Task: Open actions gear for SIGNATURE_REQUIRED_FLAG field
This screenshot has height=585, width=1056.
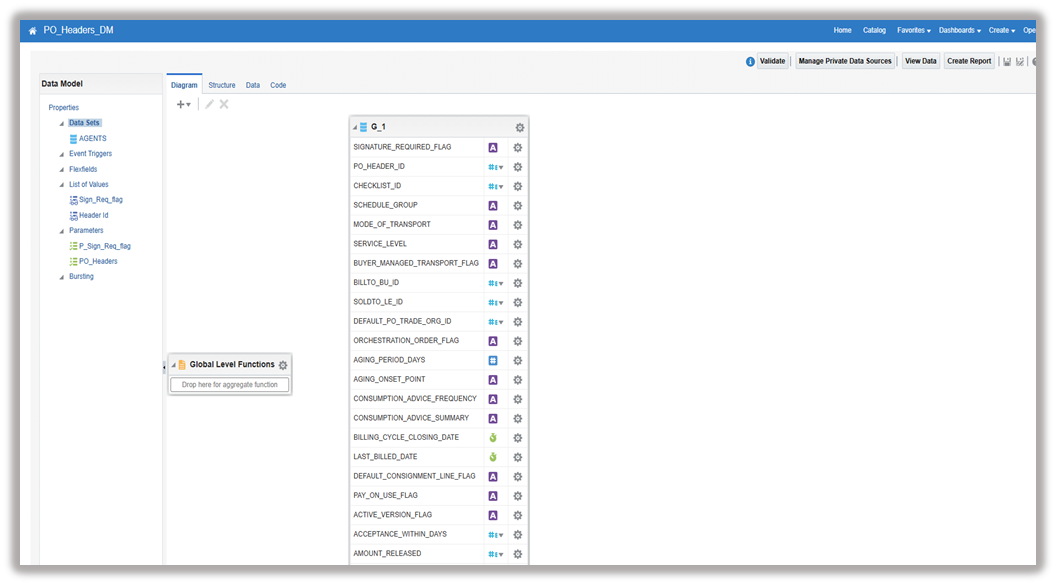Action: pyautogui.click(x=517, y=147)
